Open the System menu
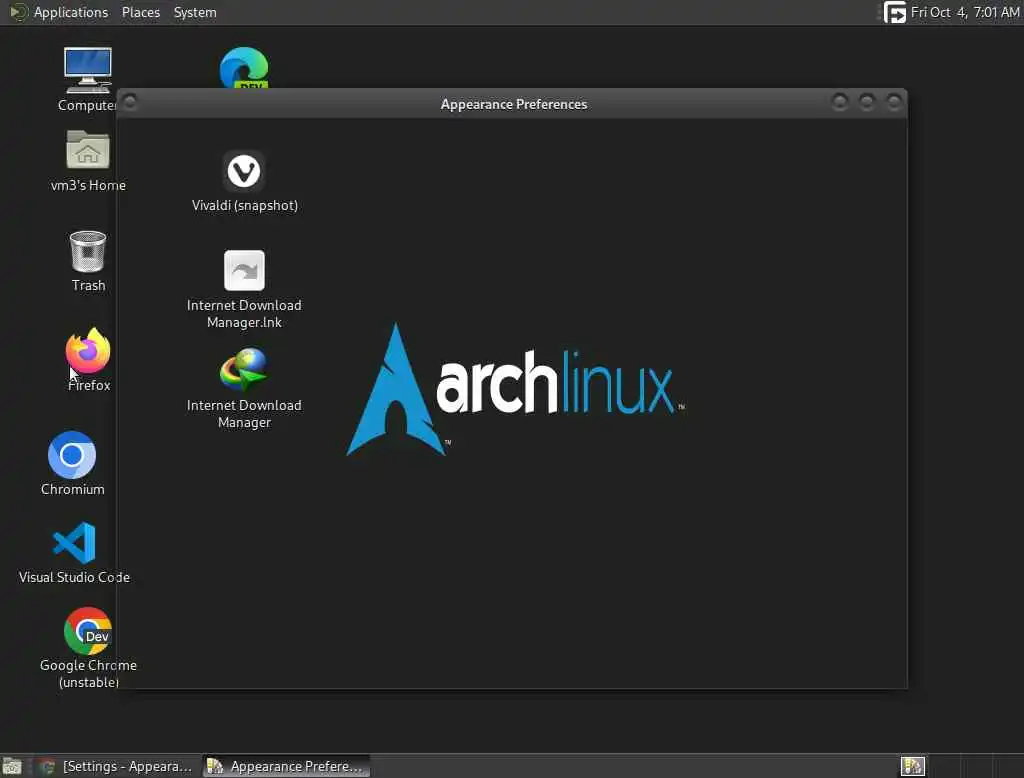 coord(195,12)
